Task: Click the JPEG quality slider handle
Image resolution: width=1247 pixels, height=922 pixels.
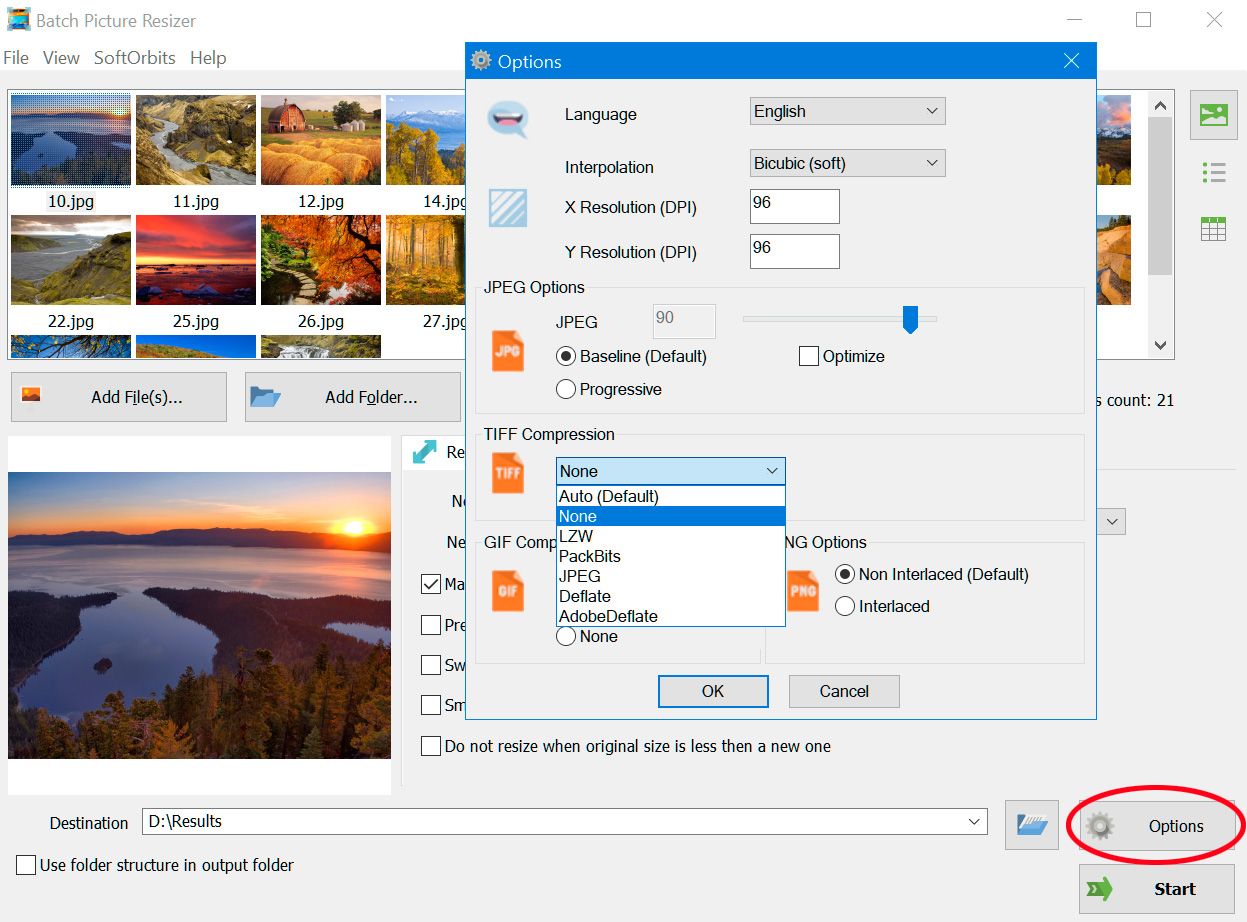Action: click(x=910, y=320)
